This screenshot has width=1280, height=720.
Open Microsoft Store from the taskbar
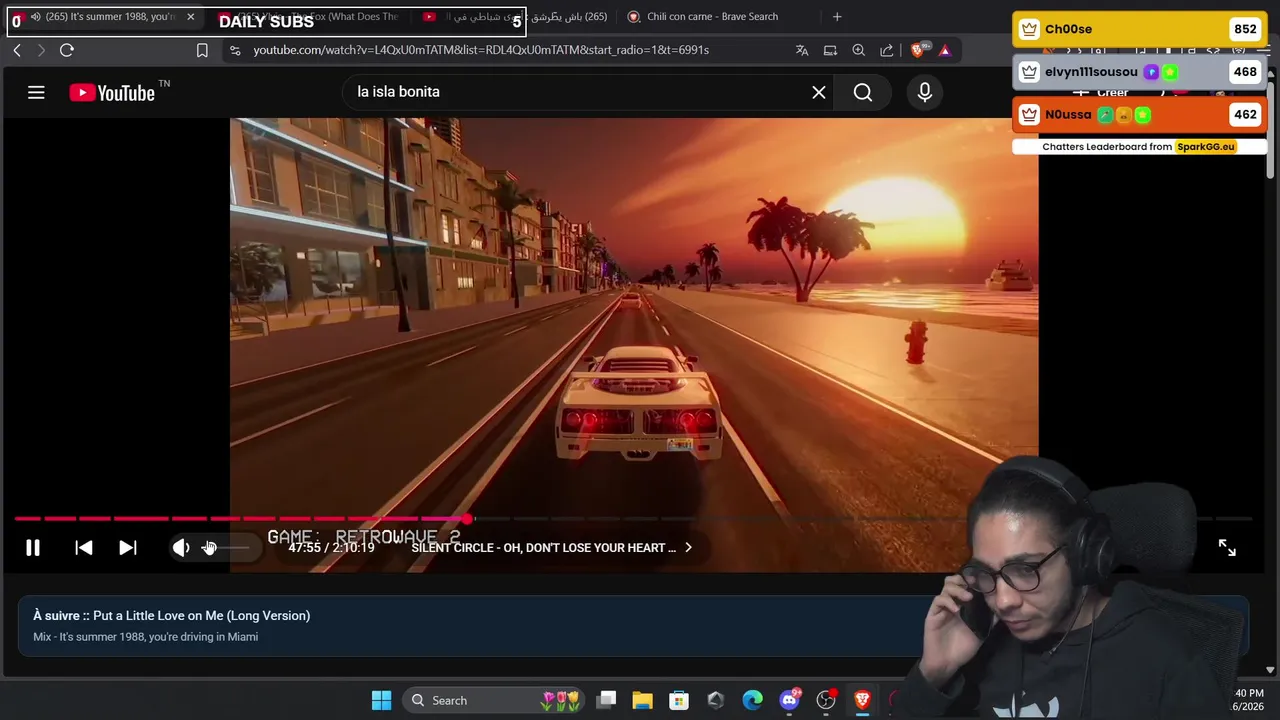click(x=679, y=700)
